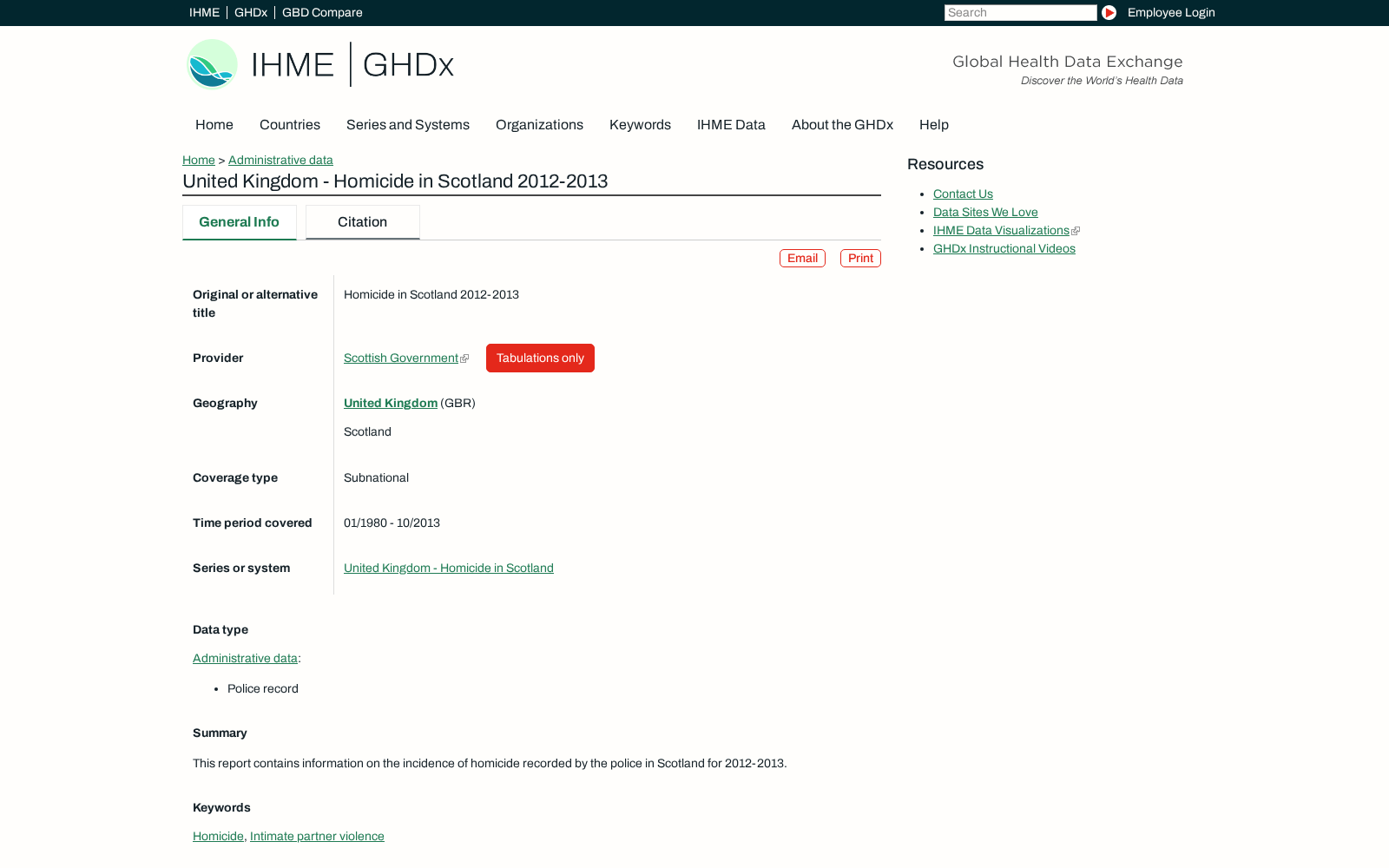
Task: Open the Home menu item
Action: point(214,125)
